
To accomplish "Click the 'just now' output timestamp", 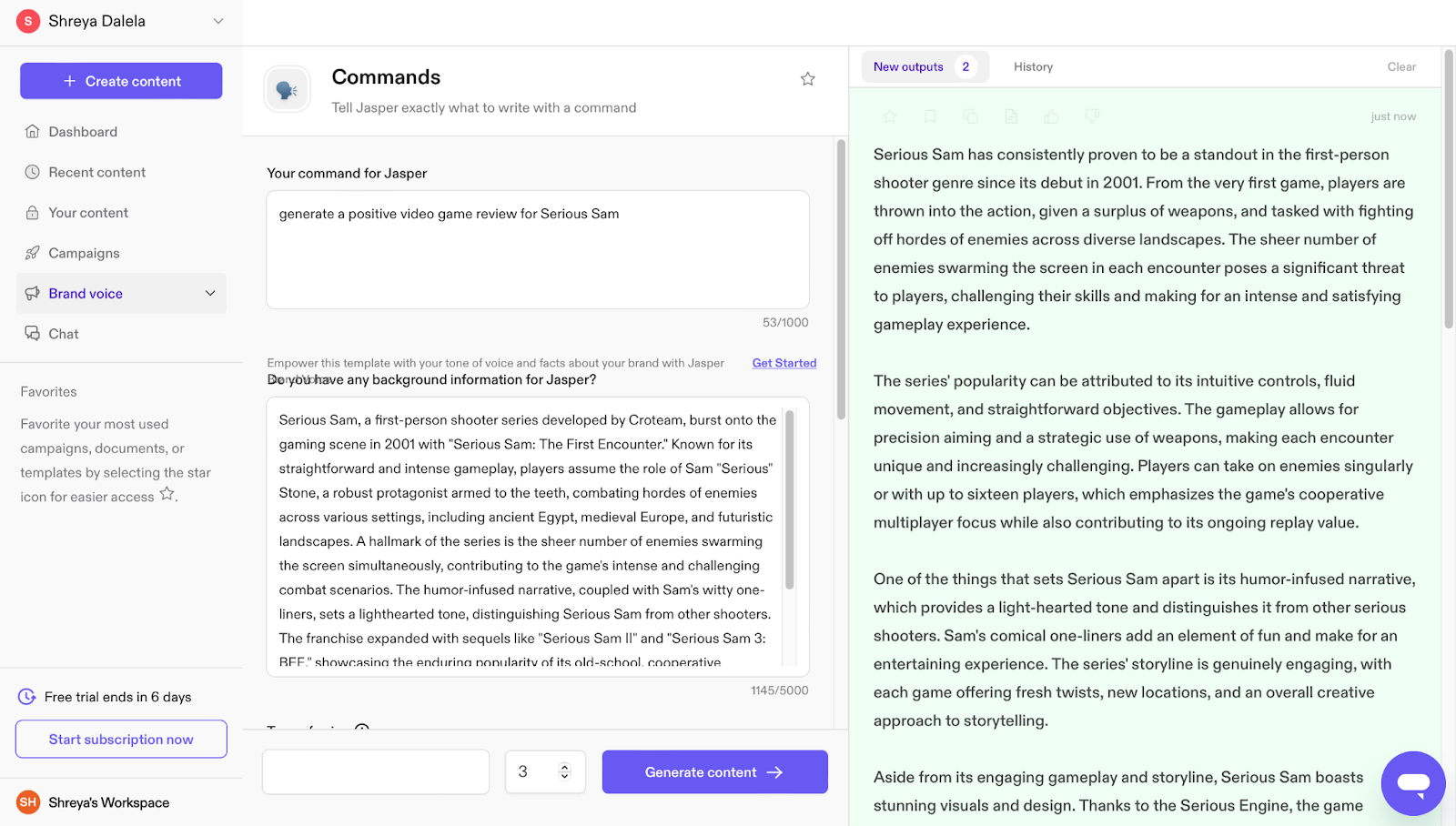I will 1393,116.
